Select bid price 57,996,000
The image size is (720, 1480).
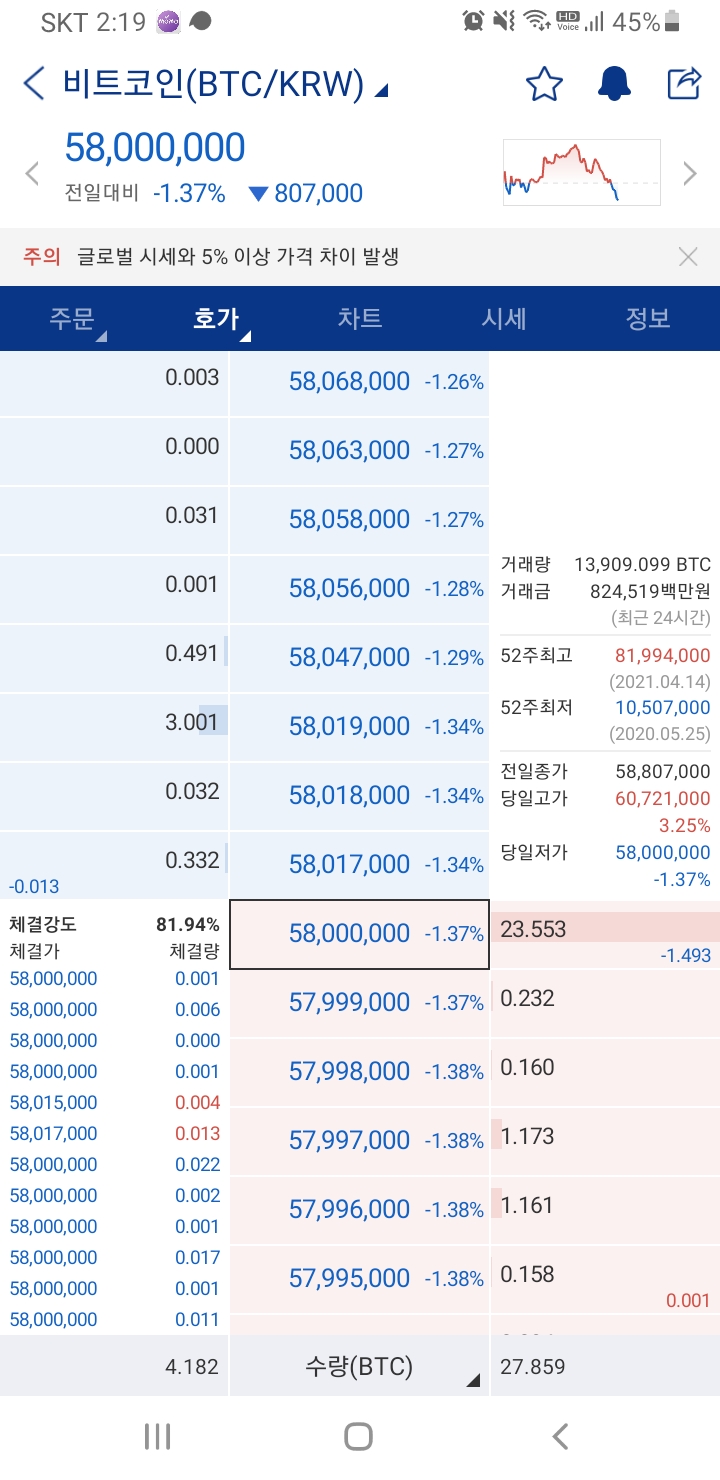(x=359, y=1210)
